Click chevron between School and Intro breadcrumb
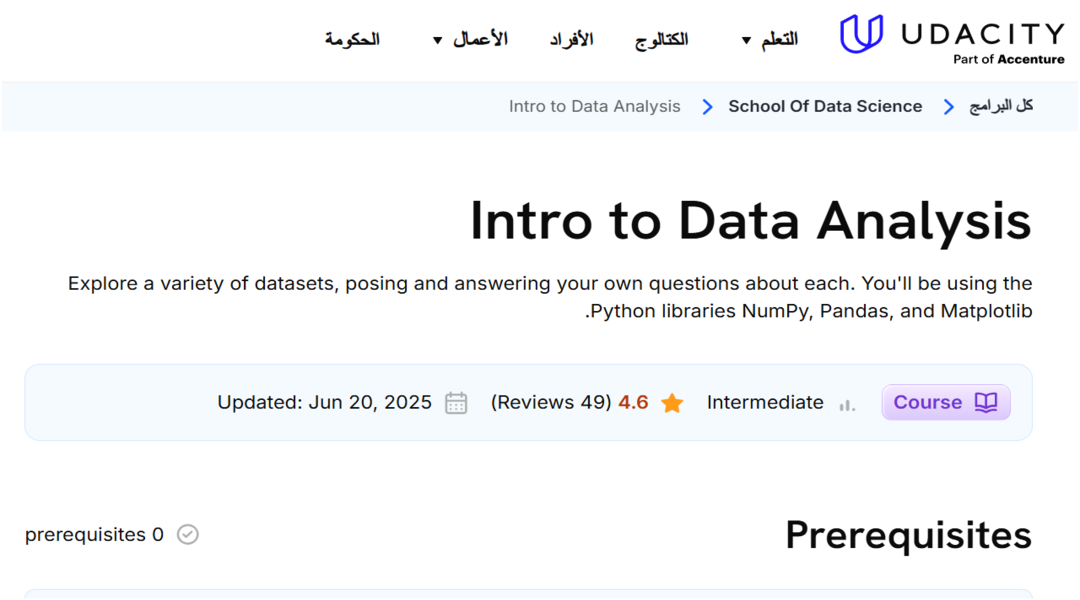This screenshot has width=1080, height=600. pyautogui.click(x=707, y=106)
